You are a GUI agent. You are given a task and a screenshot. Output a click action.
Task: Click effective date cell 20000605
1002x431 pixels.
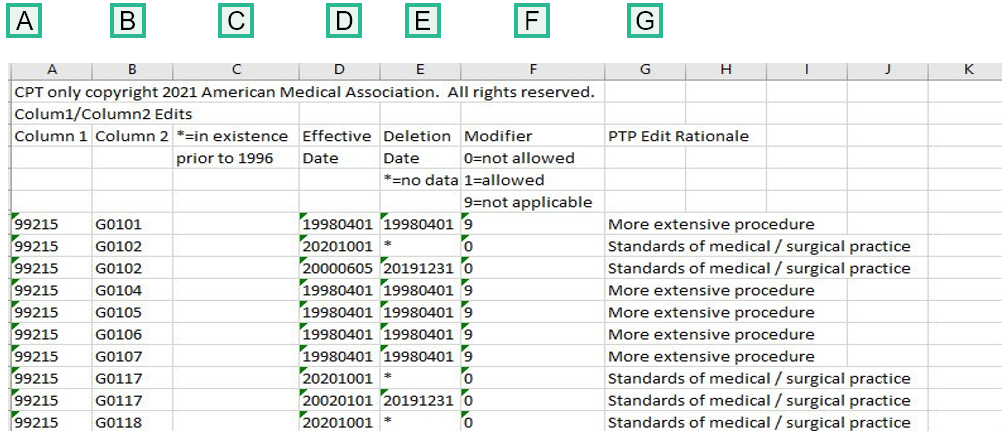coord(339,268)
